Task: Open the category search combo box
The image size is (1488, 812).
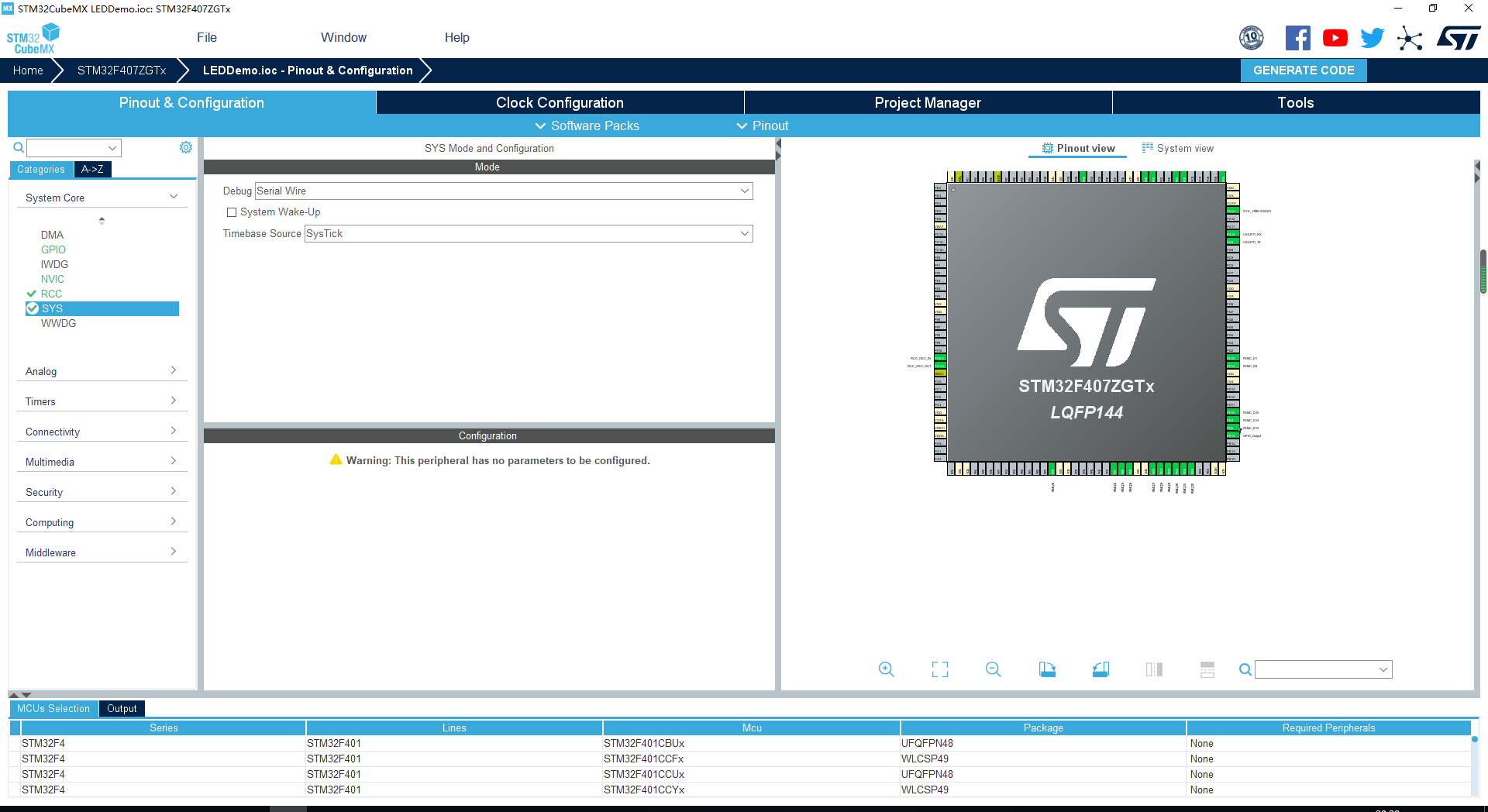Action: [74, 148]
